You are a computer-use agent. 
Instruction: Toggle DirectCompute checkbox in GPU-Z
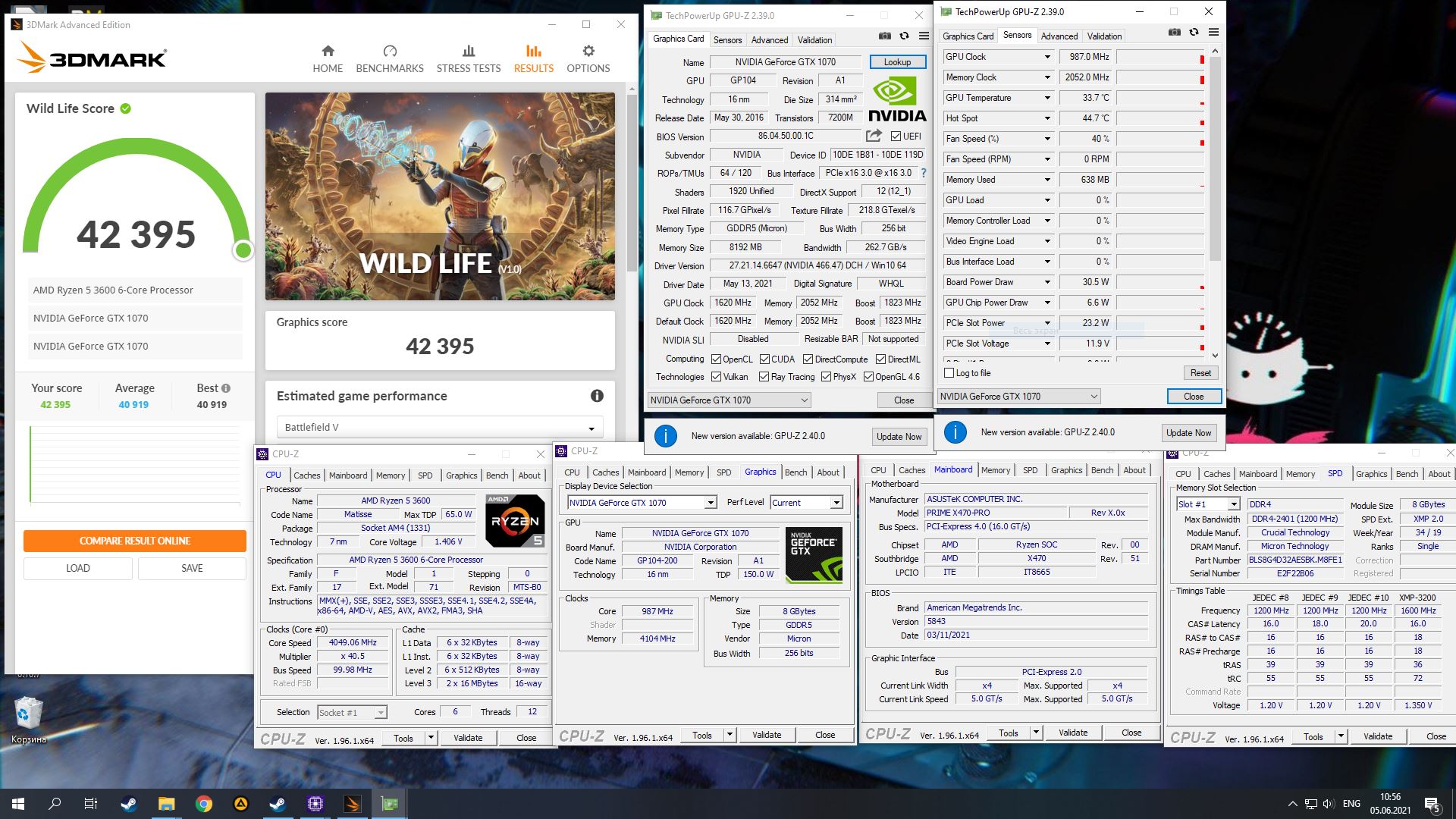coord(808,359)
